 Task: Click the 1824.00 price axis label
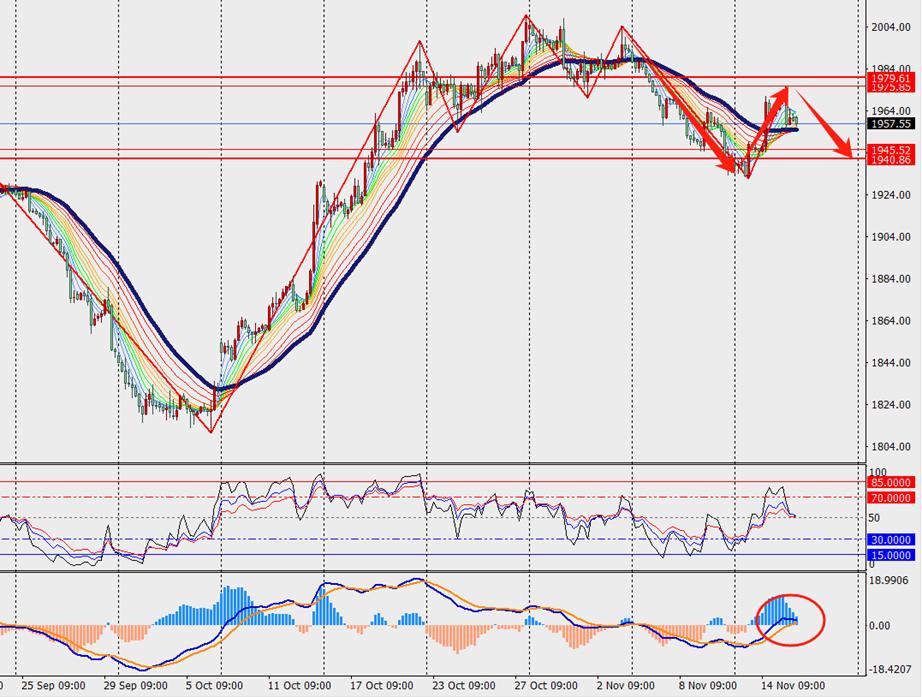pyautogui.click(x=891, y=405)
